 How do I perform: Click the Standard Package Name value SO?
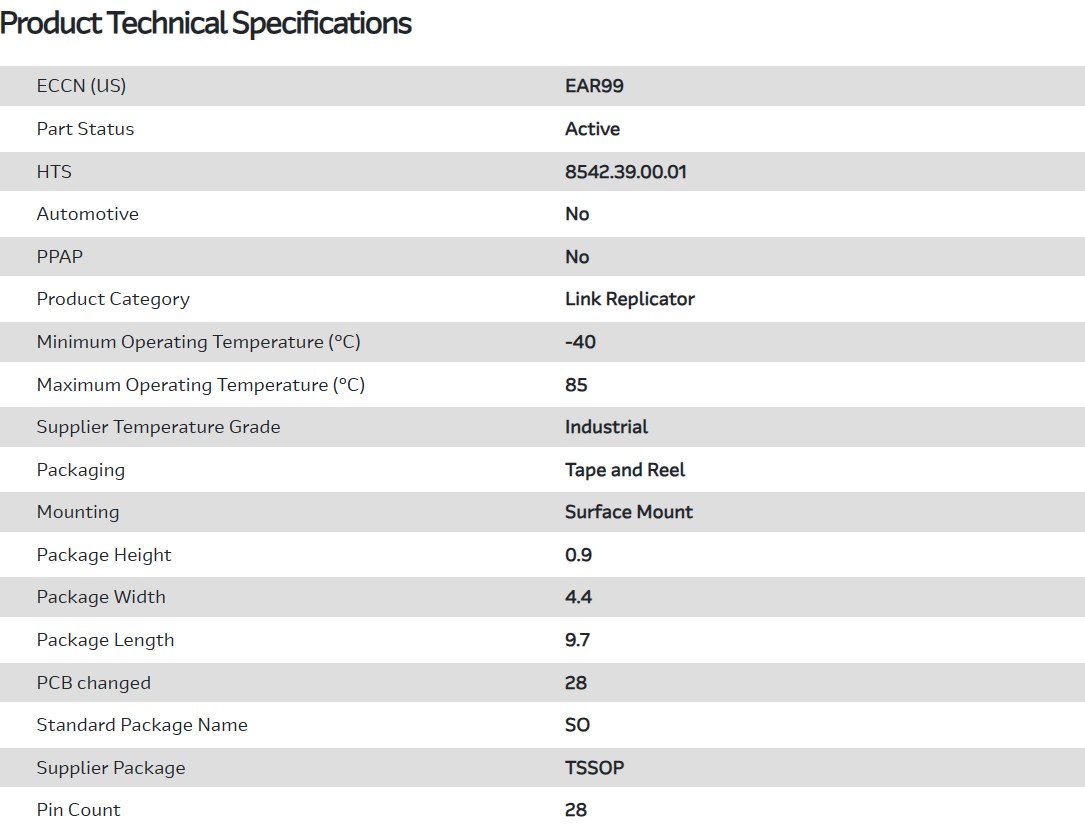coord(577,725)
